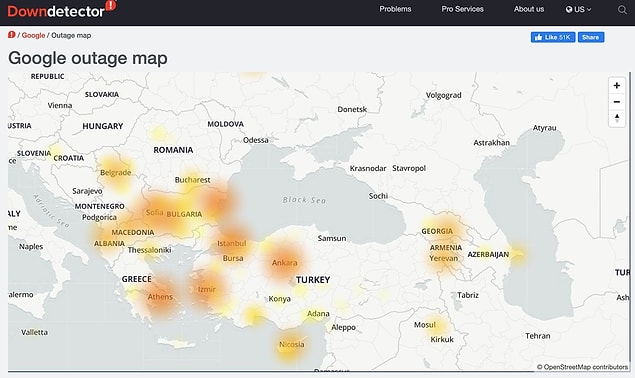This screenshot has height=378, width=635.
Task: Click the Izmir outage hotspot
Action: click(207, 289)
